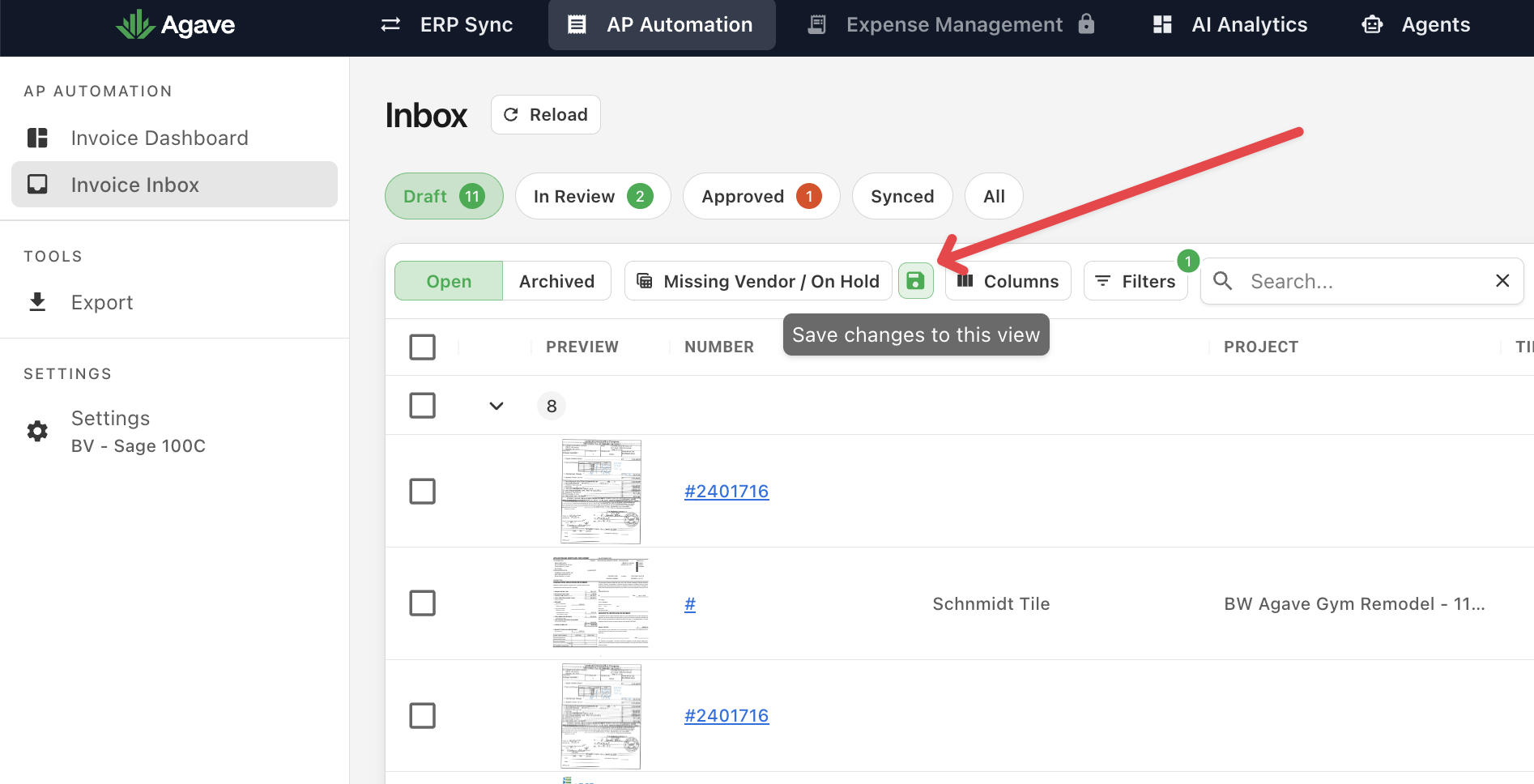Select the first #2401716 invoice row checkbox
Screen dimensions: 1534x784
pyautogui.click(x=423, y=491)
